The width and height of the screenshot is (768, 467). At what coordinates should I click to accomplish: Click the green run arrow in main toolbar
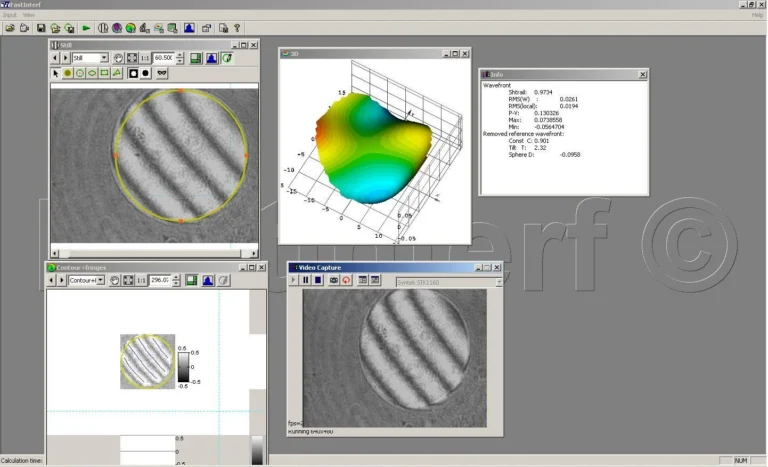click(x=86, y=28)
